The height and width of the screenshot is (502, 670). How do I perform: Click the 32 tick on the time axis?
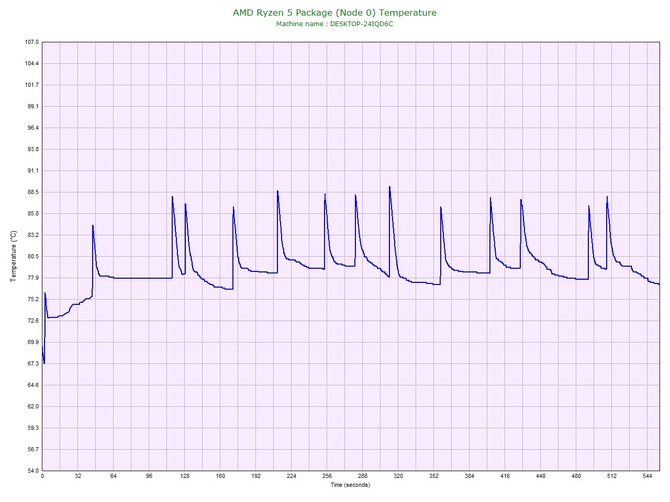tap(78, 476)
